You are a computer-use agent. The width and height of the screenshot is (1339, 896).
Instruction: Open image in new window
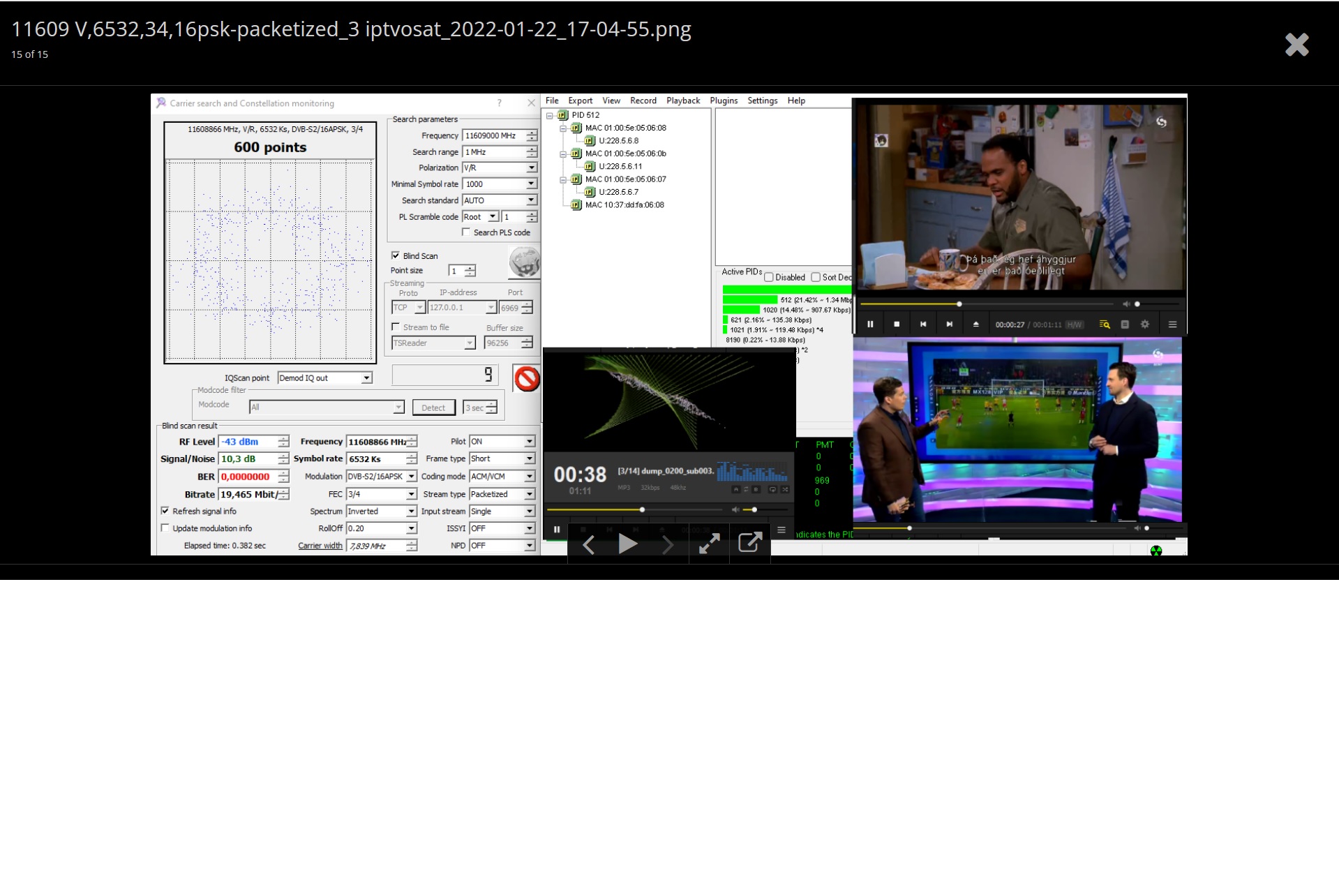[x=749, y=542]
